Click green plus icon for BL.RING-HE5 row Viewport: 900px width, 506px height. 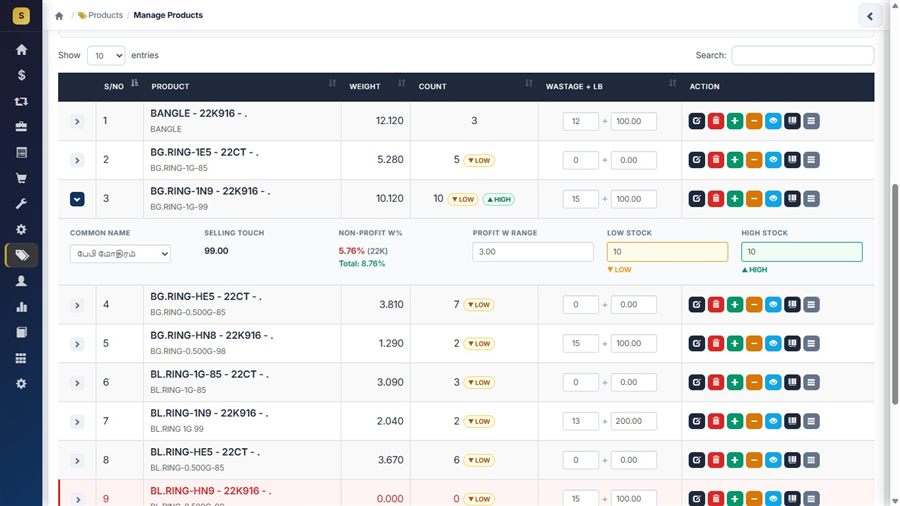pos(735,460)
